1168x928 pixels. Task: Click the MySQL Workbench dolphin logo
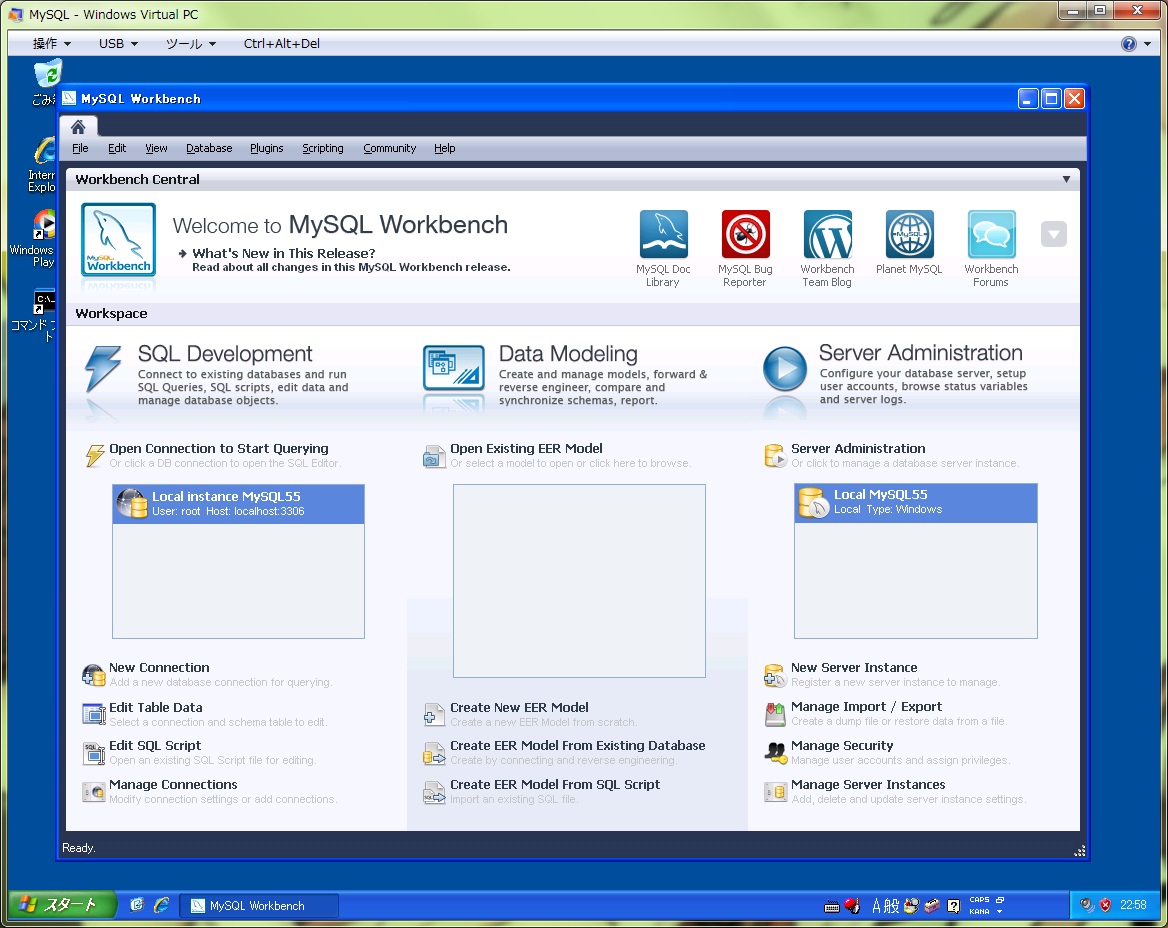click(x=118, y=239)
